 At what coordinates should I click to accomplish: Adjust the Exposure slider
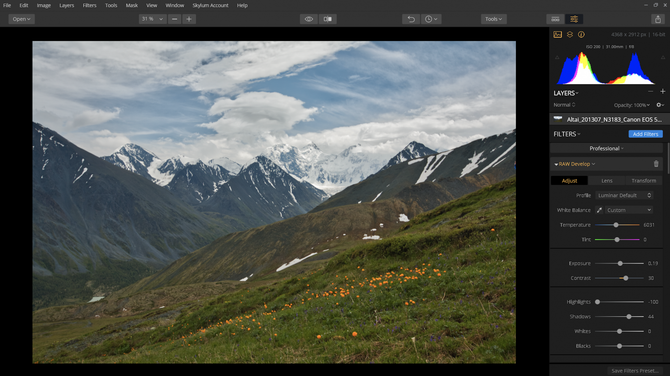click(x=619, y=264)
